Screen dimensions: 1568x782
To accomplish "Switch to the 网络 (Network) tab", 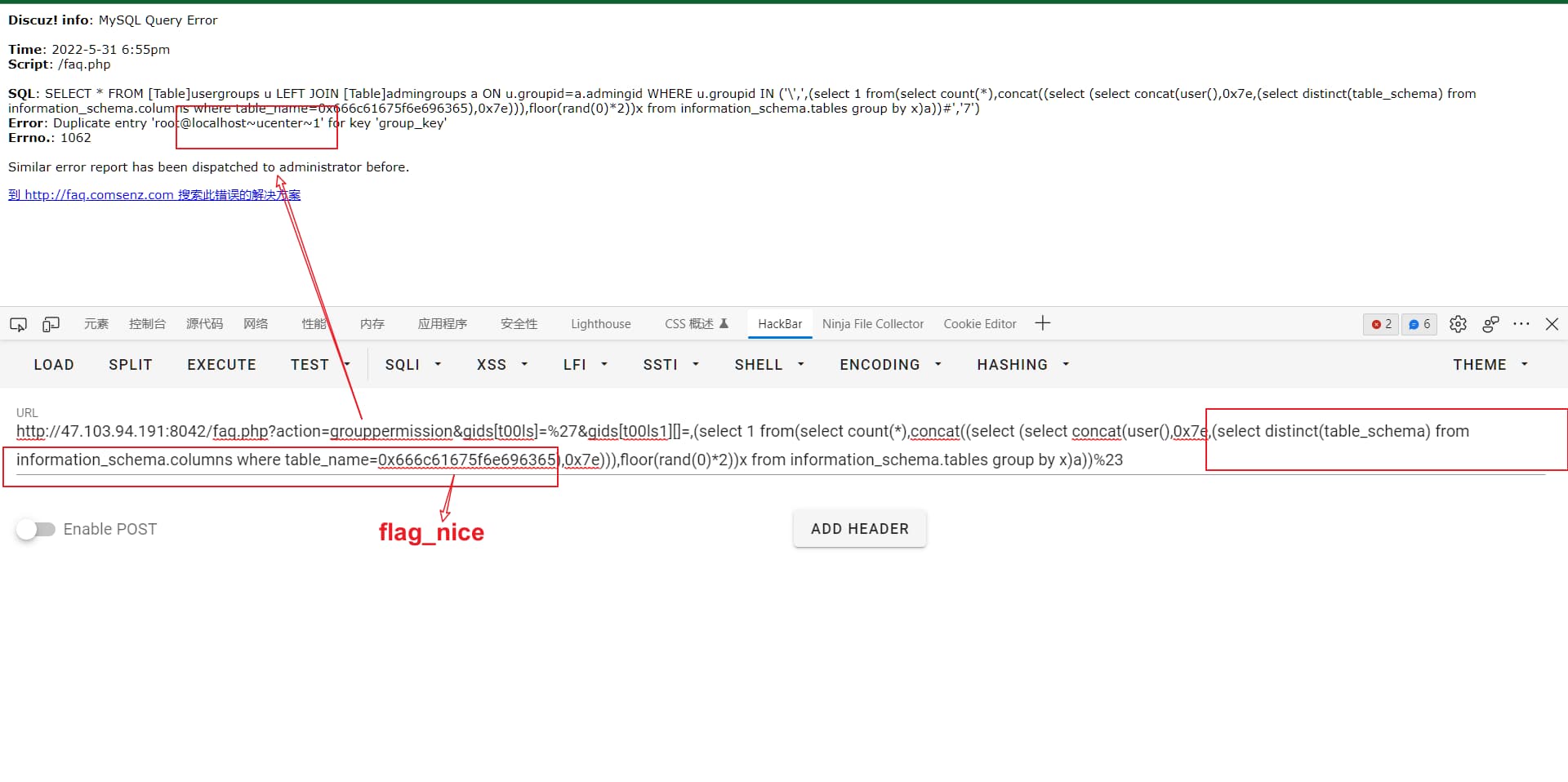I will pos(256,324).
